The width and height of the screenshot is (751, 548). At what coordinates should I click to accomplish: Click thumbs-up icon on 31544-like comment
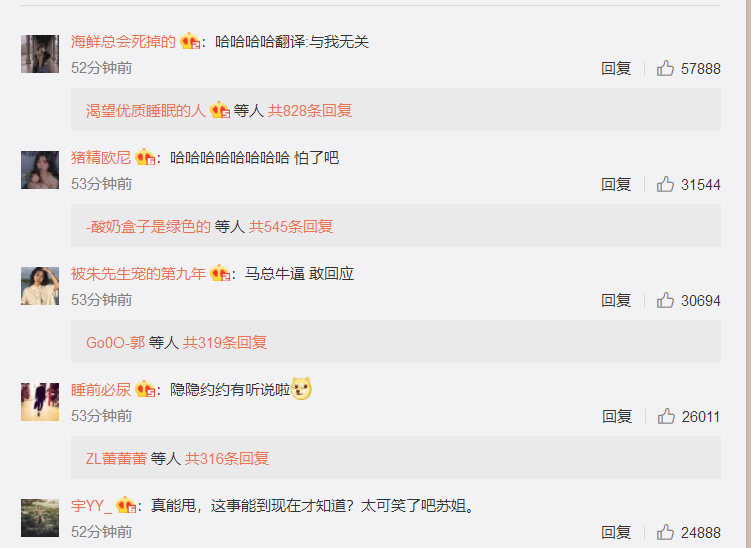tap(665, 184)
